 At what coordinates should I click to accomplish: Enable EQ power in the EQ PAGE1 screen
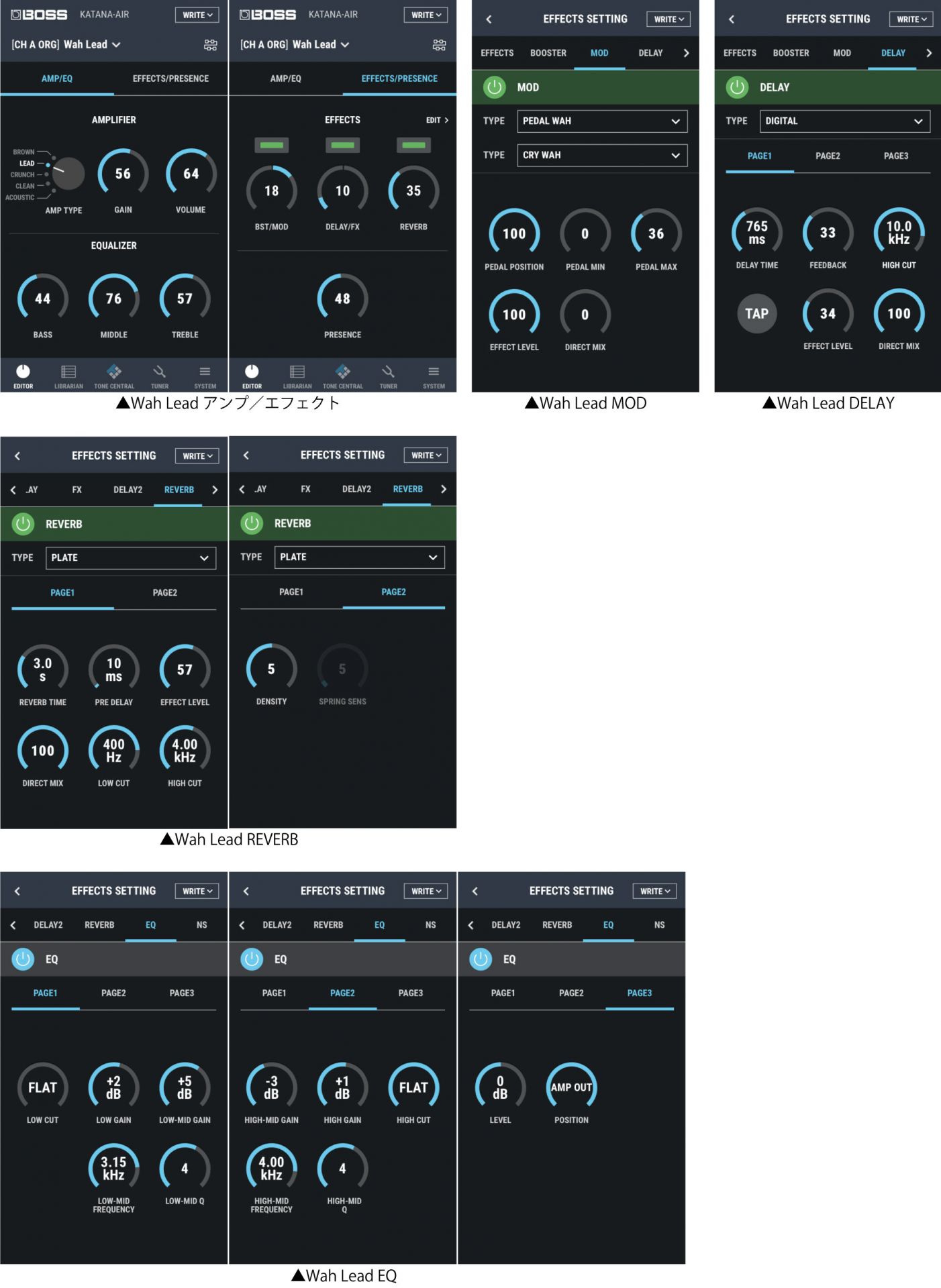pyautogui.click(x=23, y=959)
